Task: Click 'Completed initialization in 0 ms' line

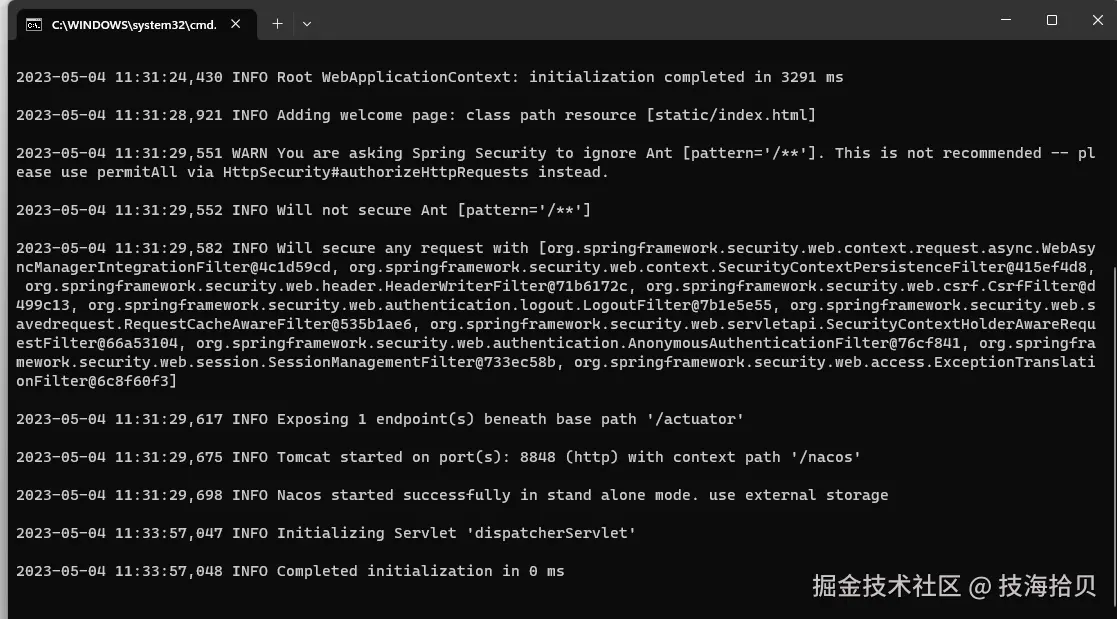Action: tap(420, 571)
